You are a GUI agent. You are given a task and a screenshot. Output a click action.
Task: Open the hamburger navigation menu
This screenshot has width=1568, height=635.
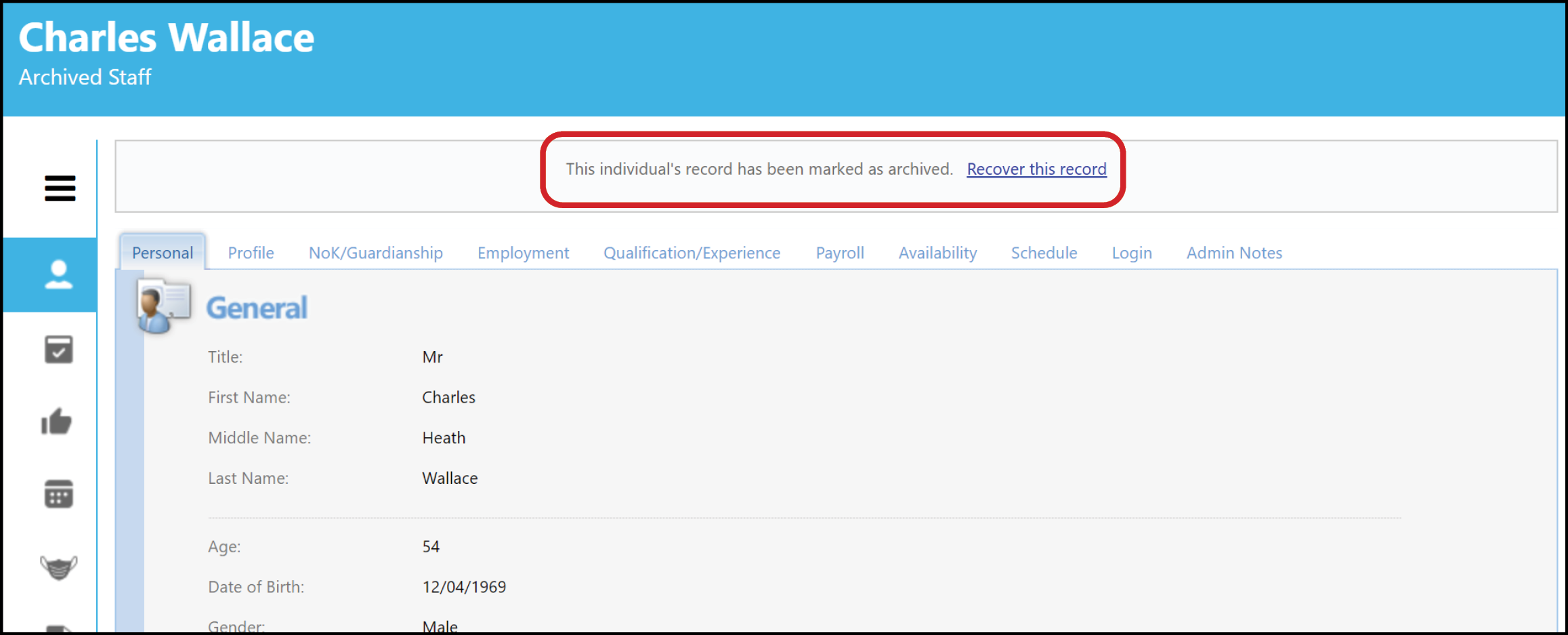(x=60, y=189)
